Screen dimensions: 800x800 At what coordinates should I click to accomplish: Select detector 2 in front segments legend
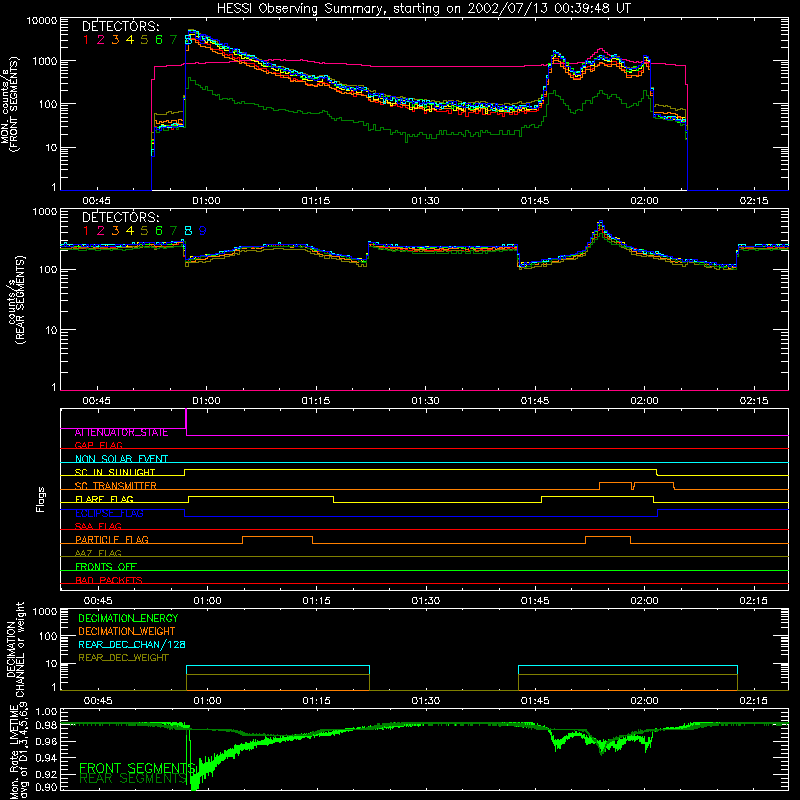[x=101, y=40]
